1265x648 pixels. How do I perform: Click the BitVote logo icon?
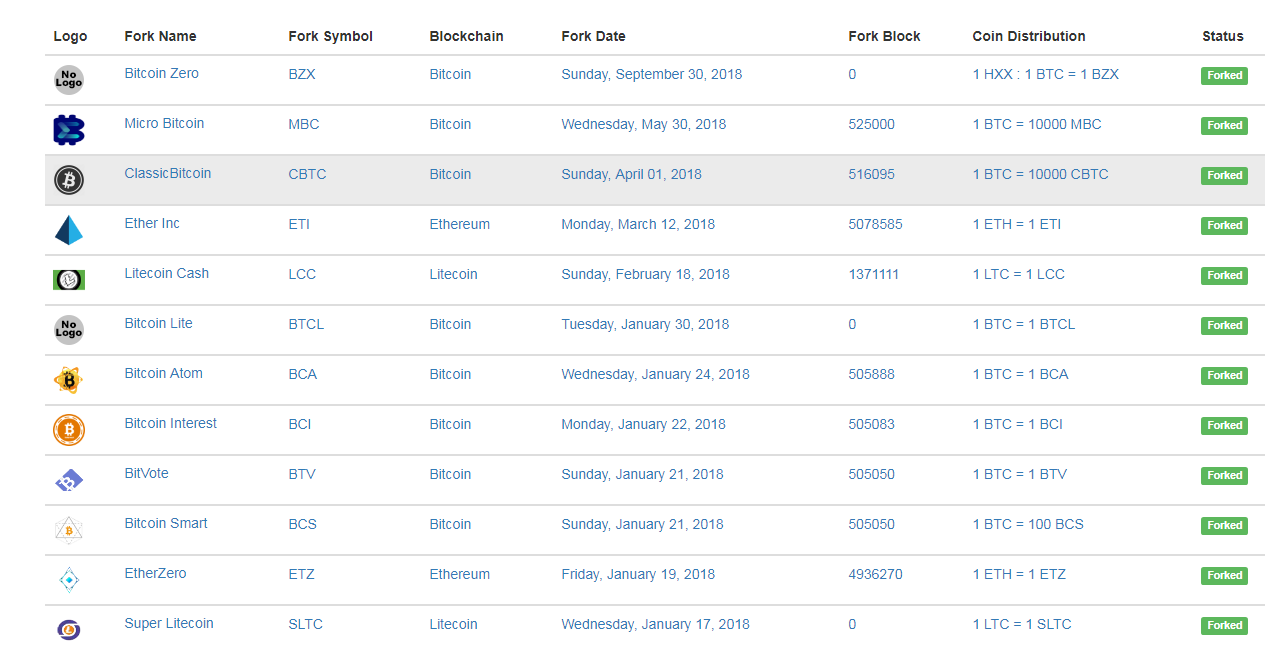(69, 481)
